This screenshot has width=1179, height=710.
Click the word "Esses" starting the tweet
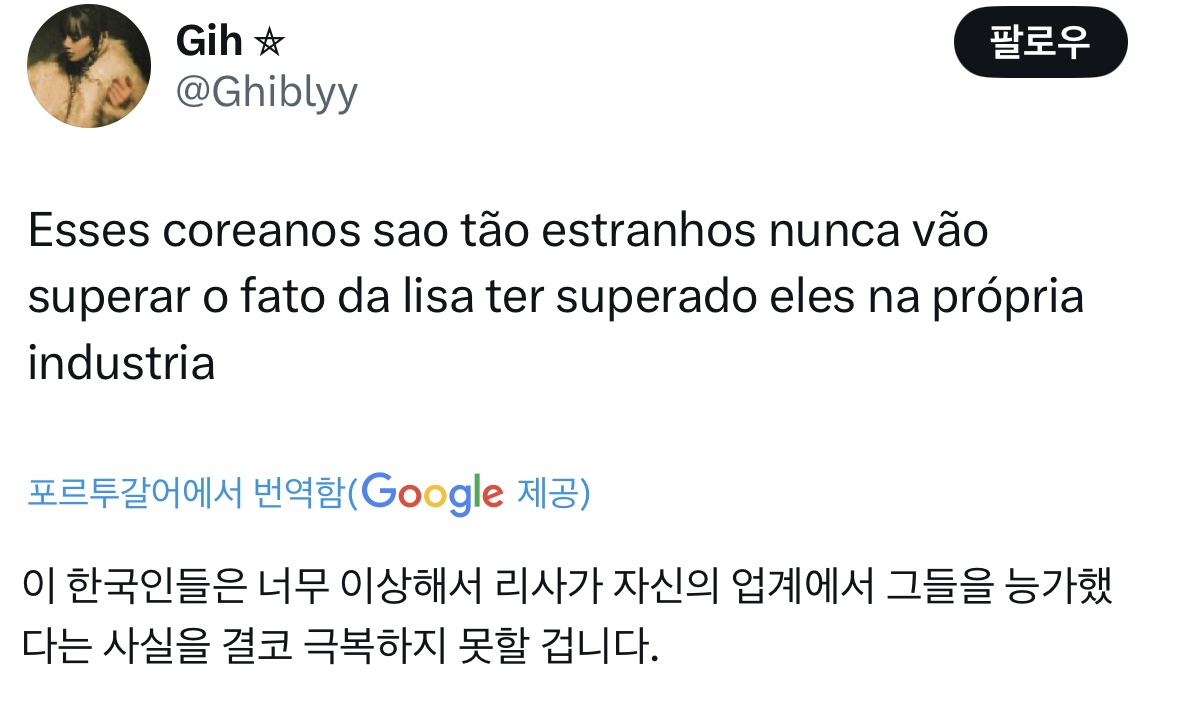pyautogui.click(x=88, y=231)
